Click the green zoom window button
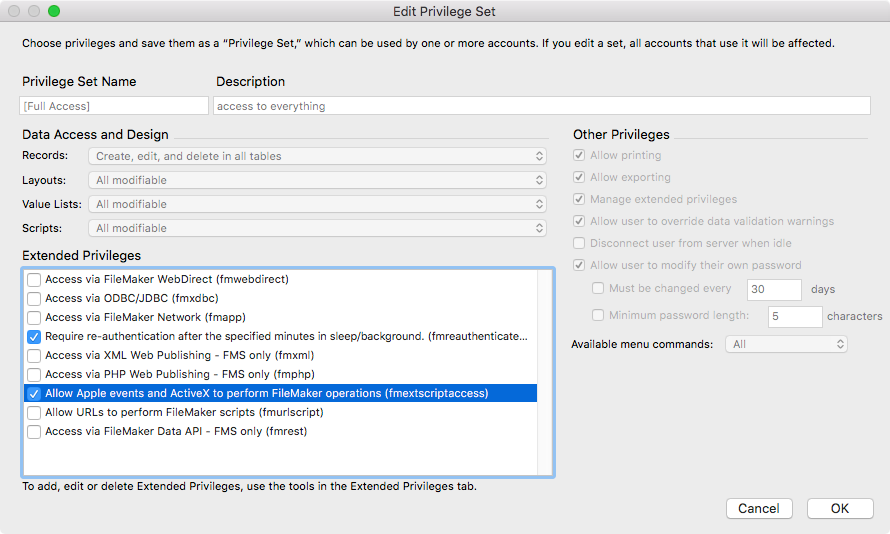Viewport: 890px width, 534px height. click(54, 11)
